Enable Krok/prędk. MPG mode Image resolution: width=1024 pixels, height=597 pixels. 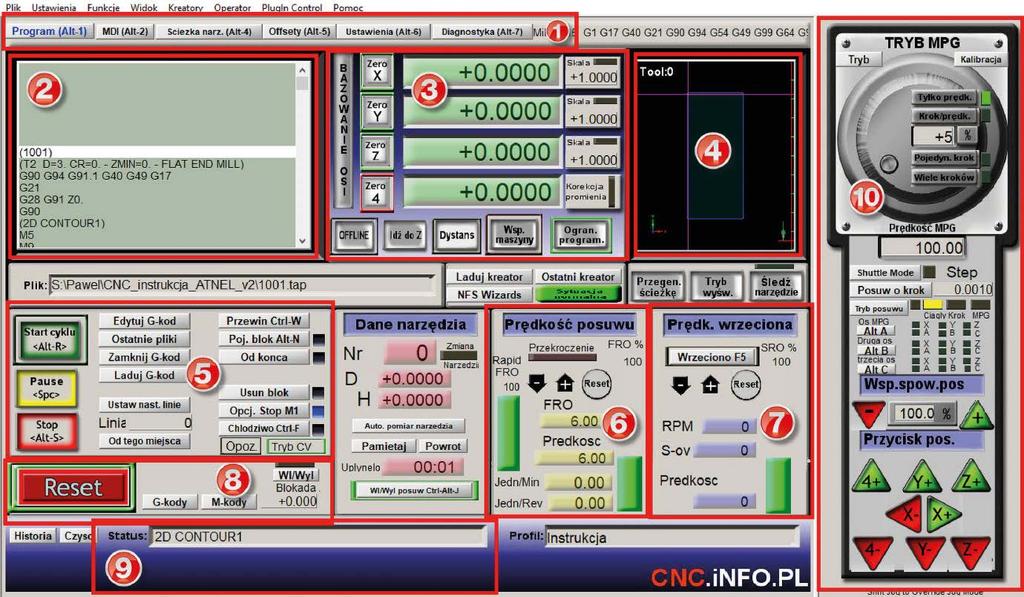[944, 116]
